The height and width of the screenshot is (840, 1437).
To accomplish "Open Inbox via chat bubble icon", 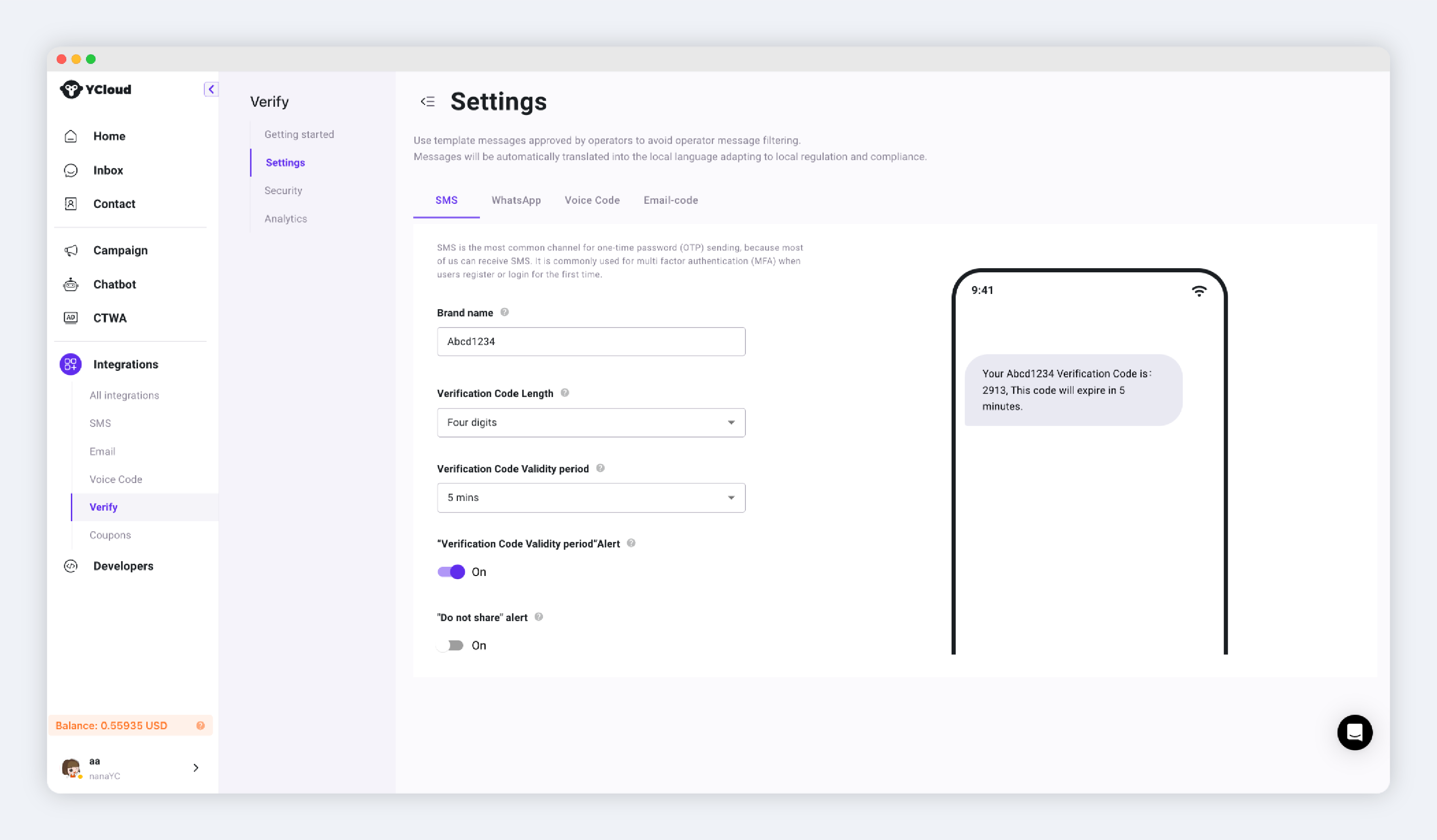I will 71,171.
